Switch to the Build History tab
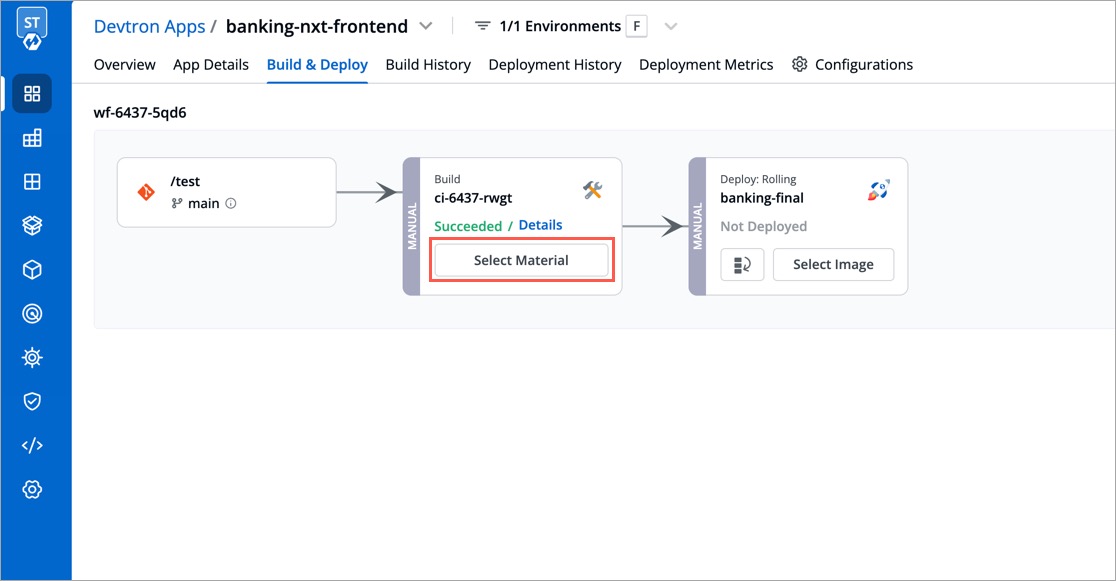The height and width of the screenshot is (581, 1116). coord(428,65)
